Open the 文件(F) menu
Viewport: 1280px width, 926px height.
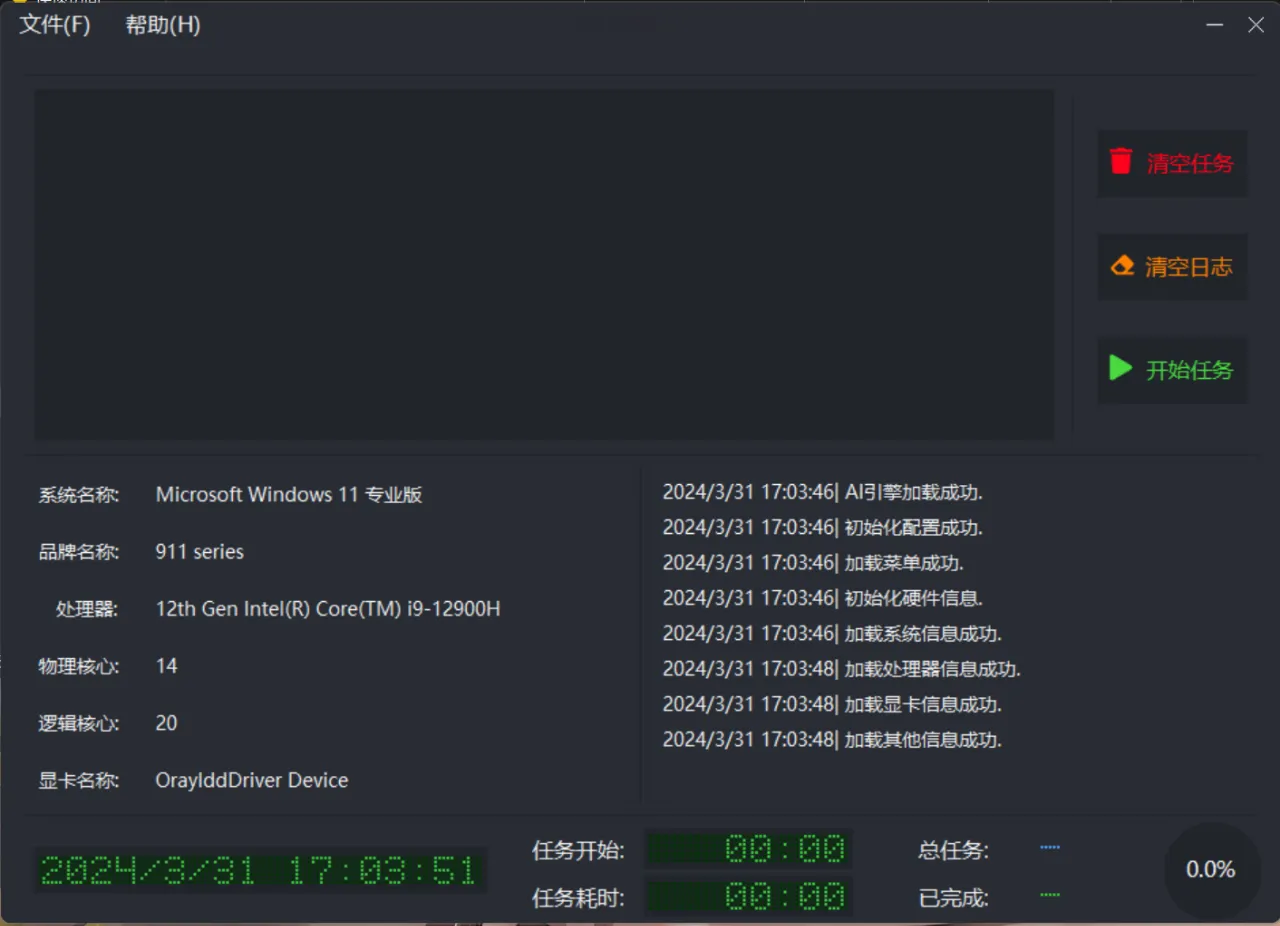[55, 25]
